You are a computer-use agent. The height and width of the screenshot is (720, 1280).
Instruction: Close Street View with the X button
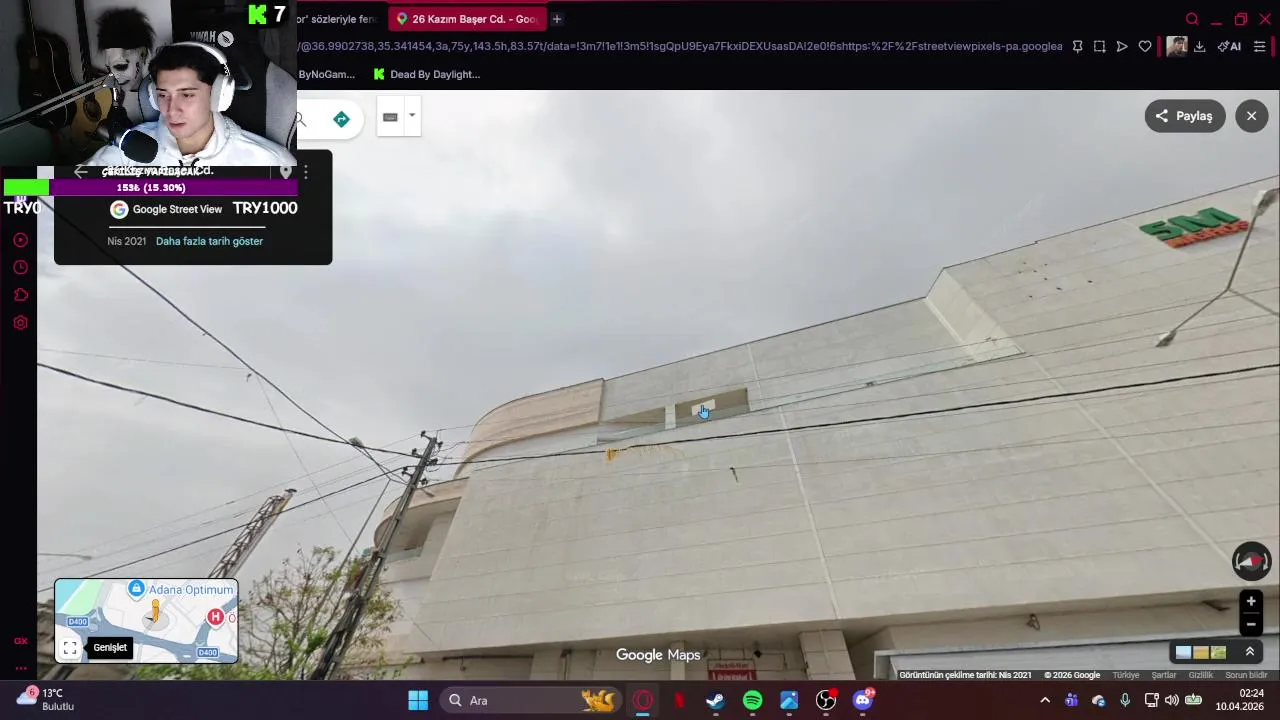coord(1251,116)
